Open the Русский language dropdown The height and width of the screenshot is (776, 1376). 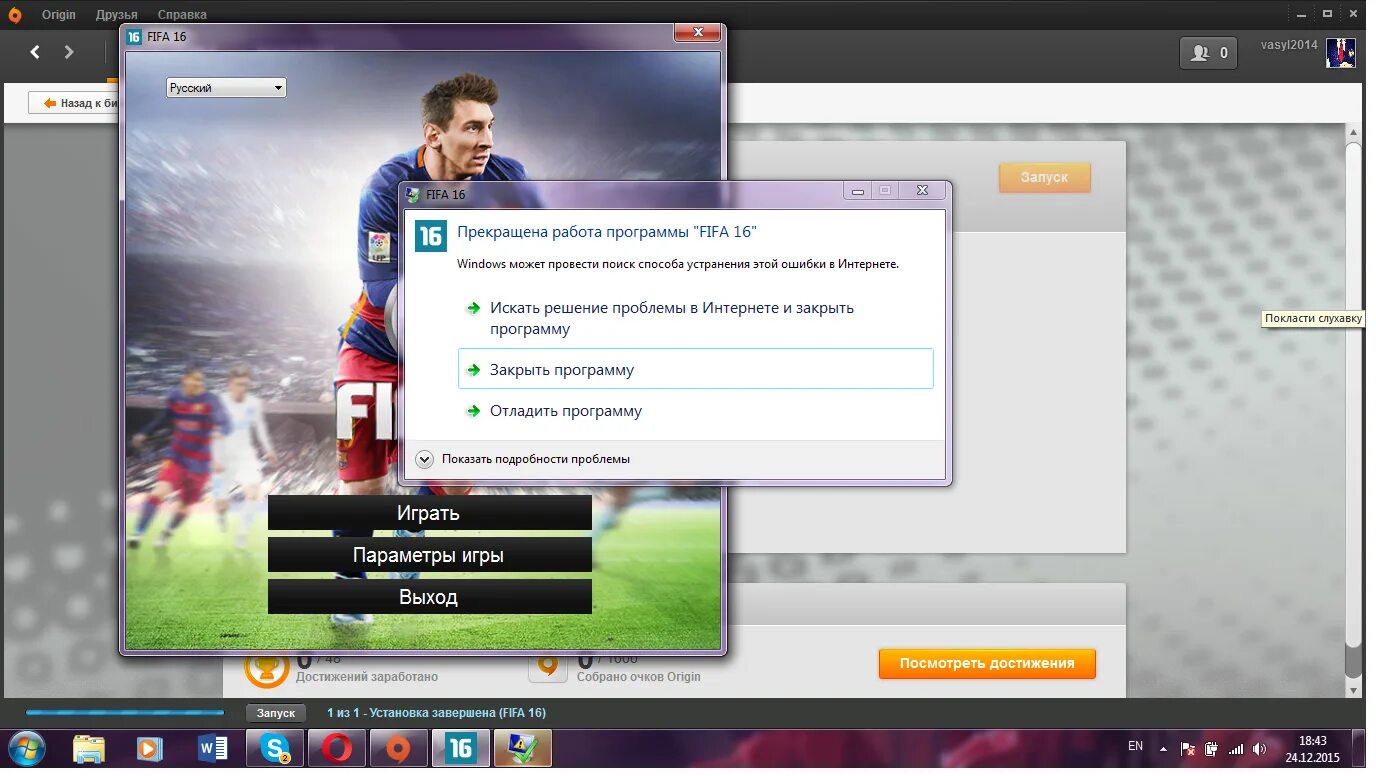point(226,88)
